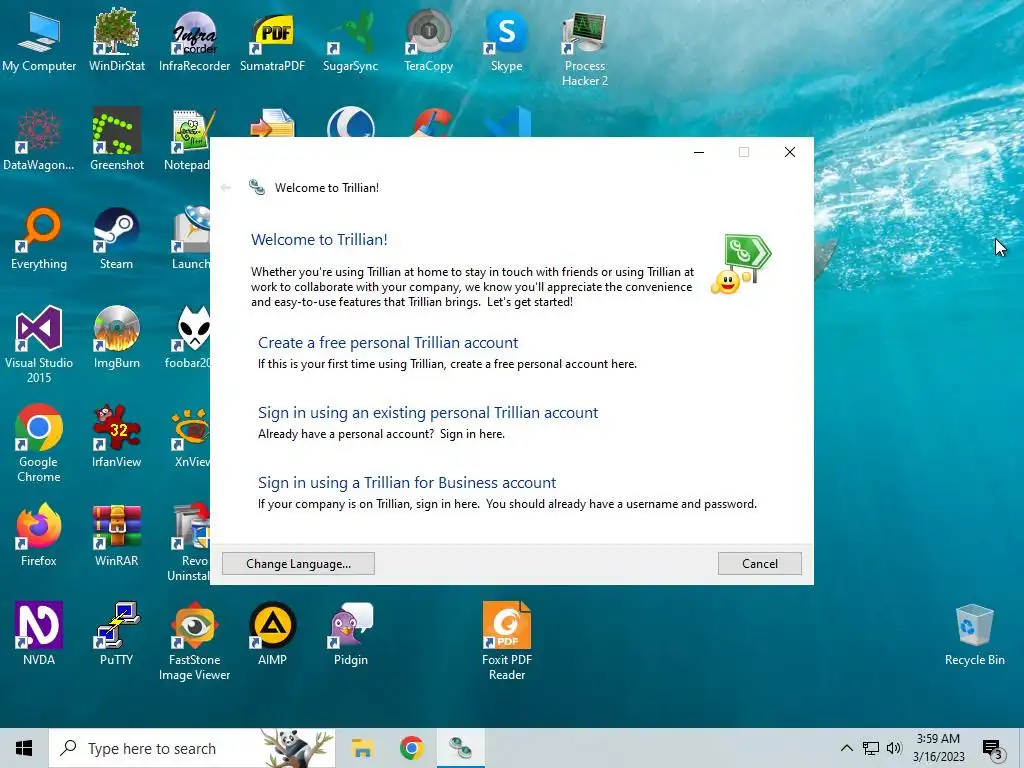Image resolution: width=1024 pixels, height=768 pixels.
Task: Click the Launchy desktop shortcut
Action: 191,240
